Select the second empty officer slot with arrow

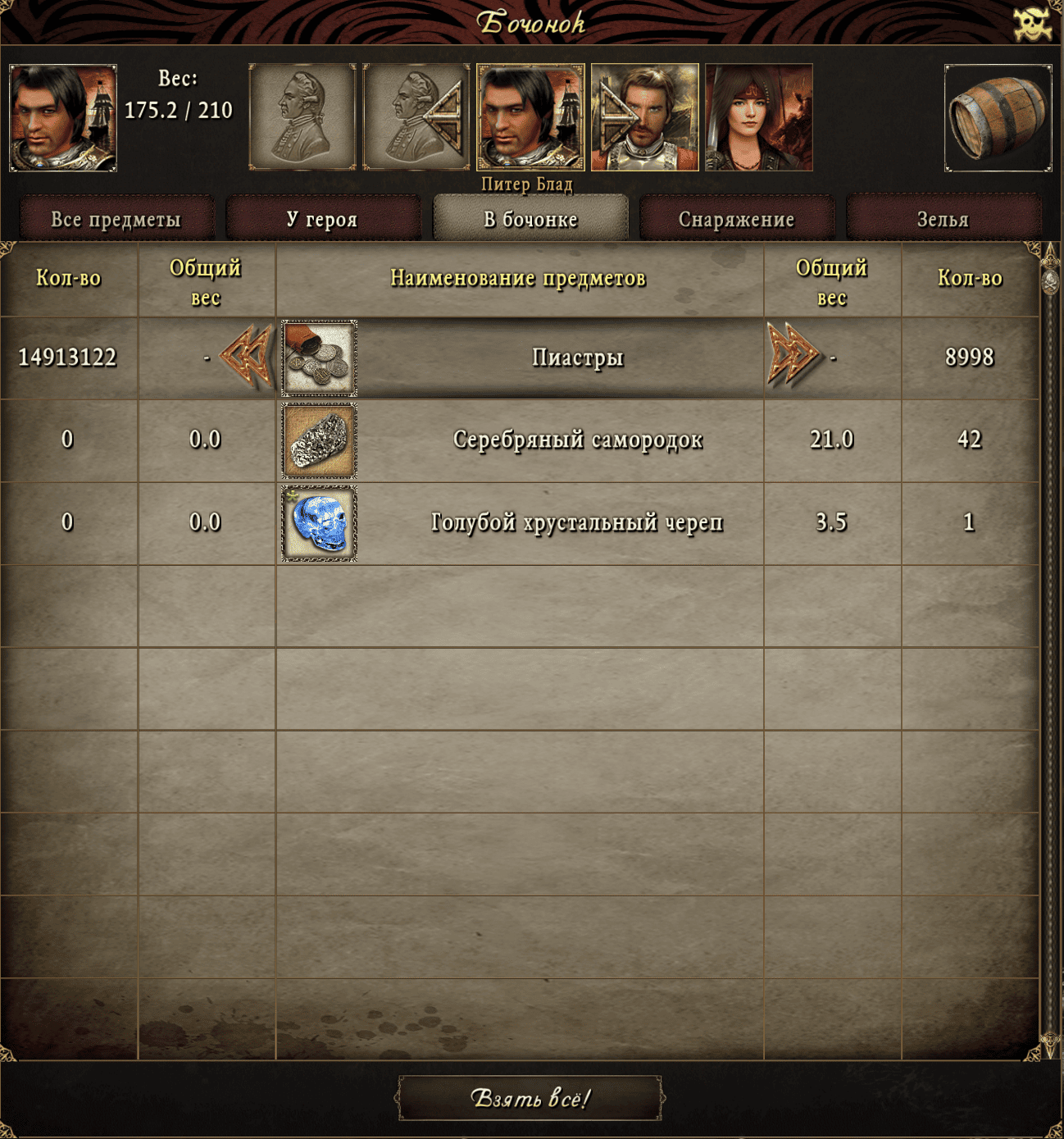coord(416,117)
